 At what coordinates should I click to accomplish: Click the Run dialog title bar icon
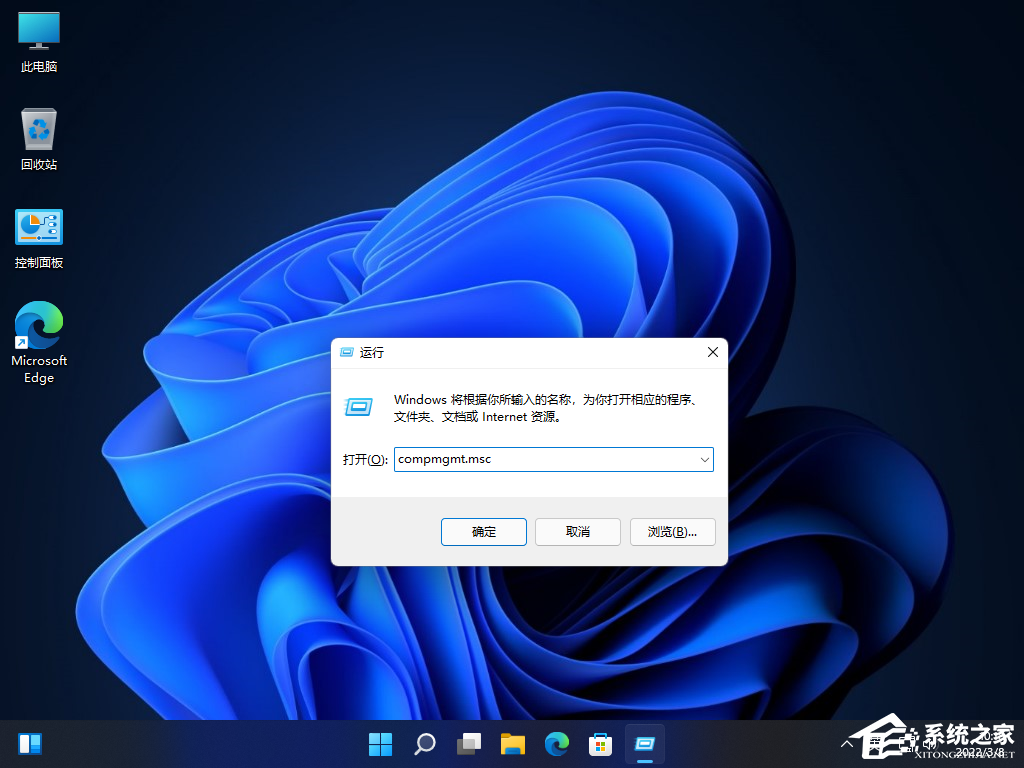pos(346,352)
